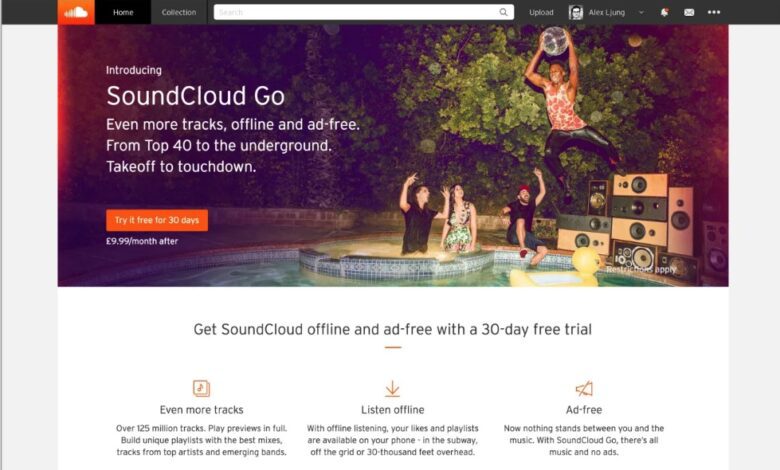Click the SoundCloud Go hero title

(x=195, y=95)
